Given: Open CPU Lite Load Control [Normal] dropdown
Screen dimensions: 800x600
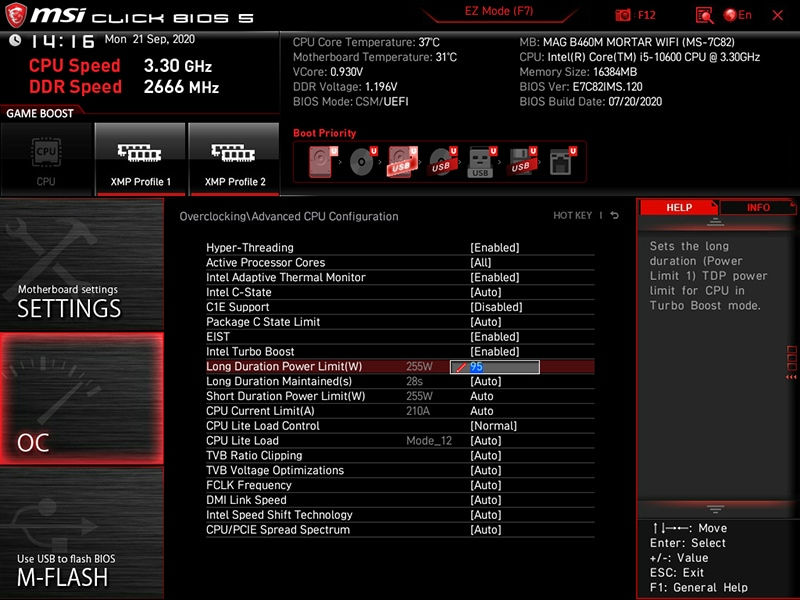Looking at the screenshot, I should [x=493, y=426].
